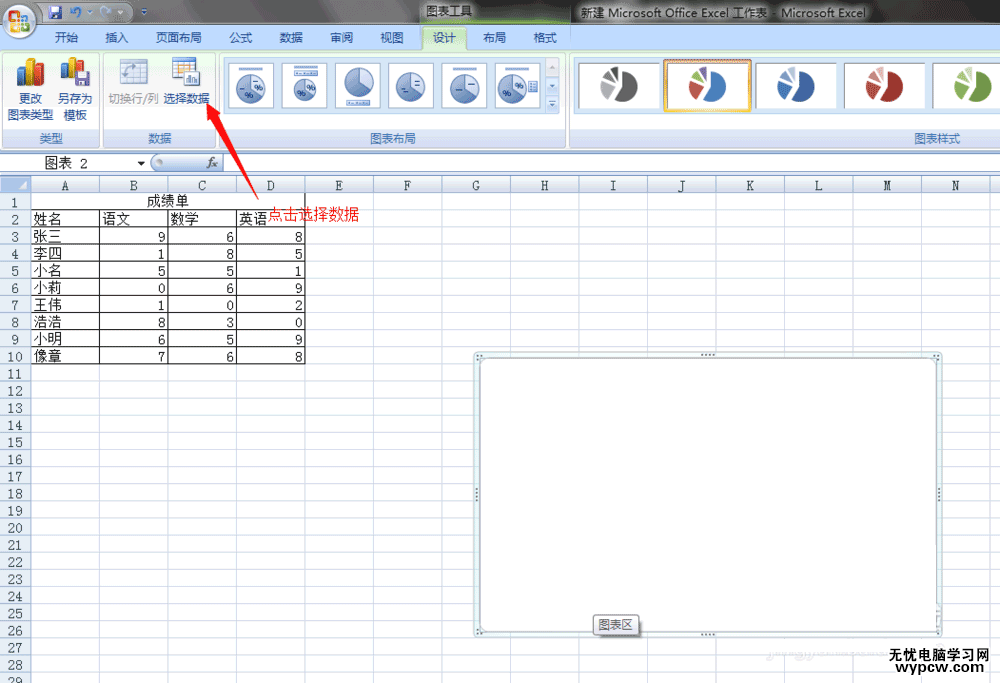Open the 页面布局 ribbon tab
The image size is (1000, 683).
[x=179, y=38]
